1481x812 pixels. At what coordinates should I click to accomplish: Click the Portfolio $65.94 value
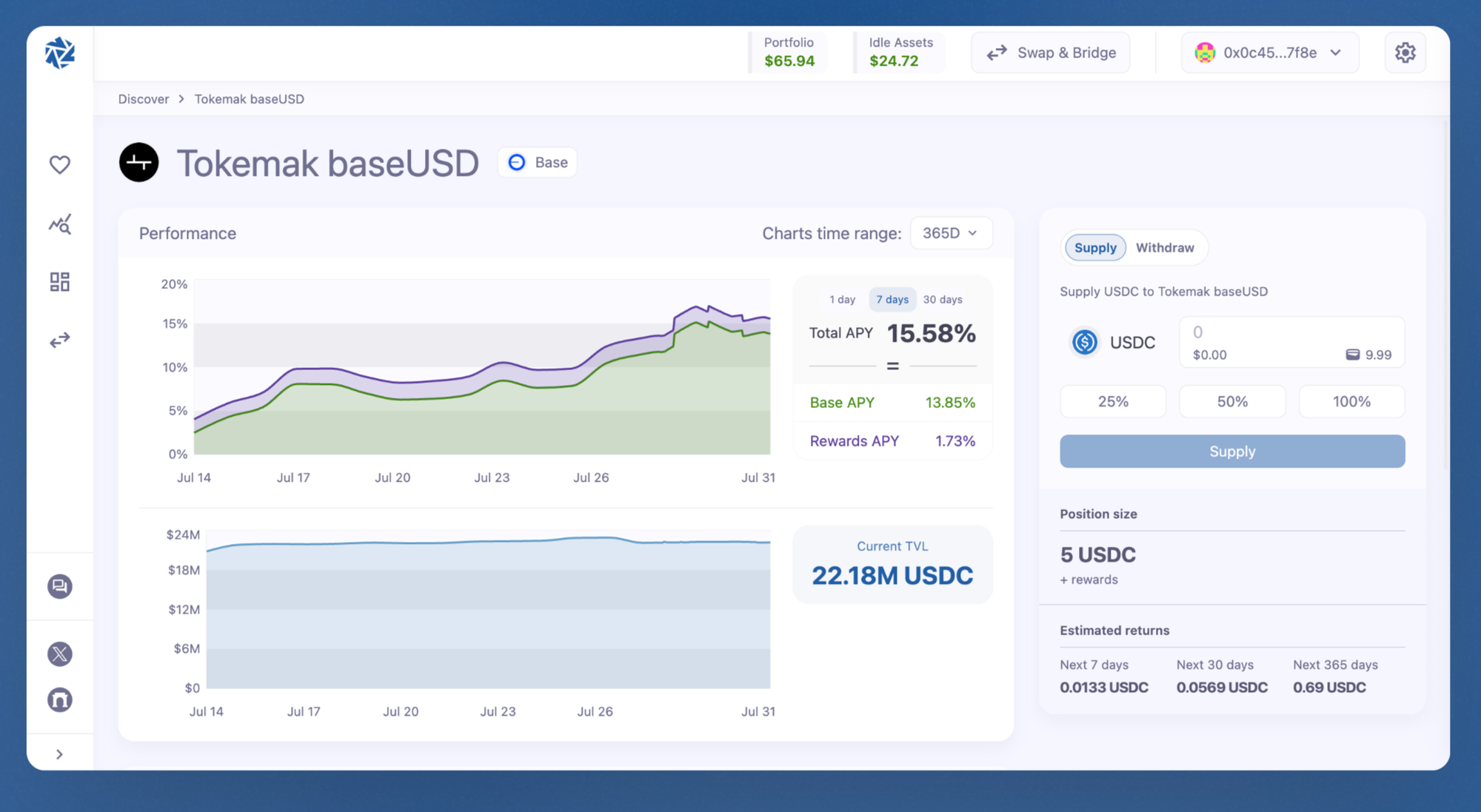pos(789,61)
